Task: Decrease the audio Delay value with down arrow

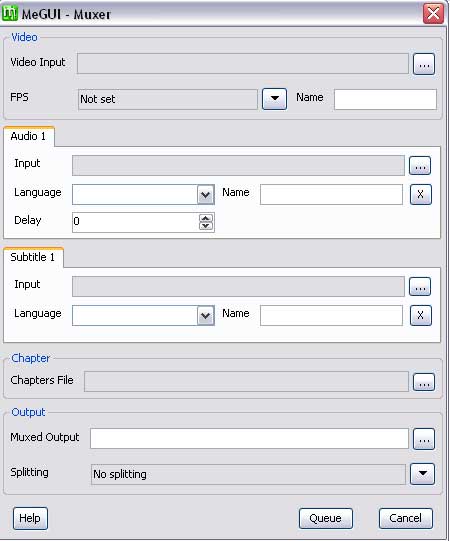Action: 206,226
